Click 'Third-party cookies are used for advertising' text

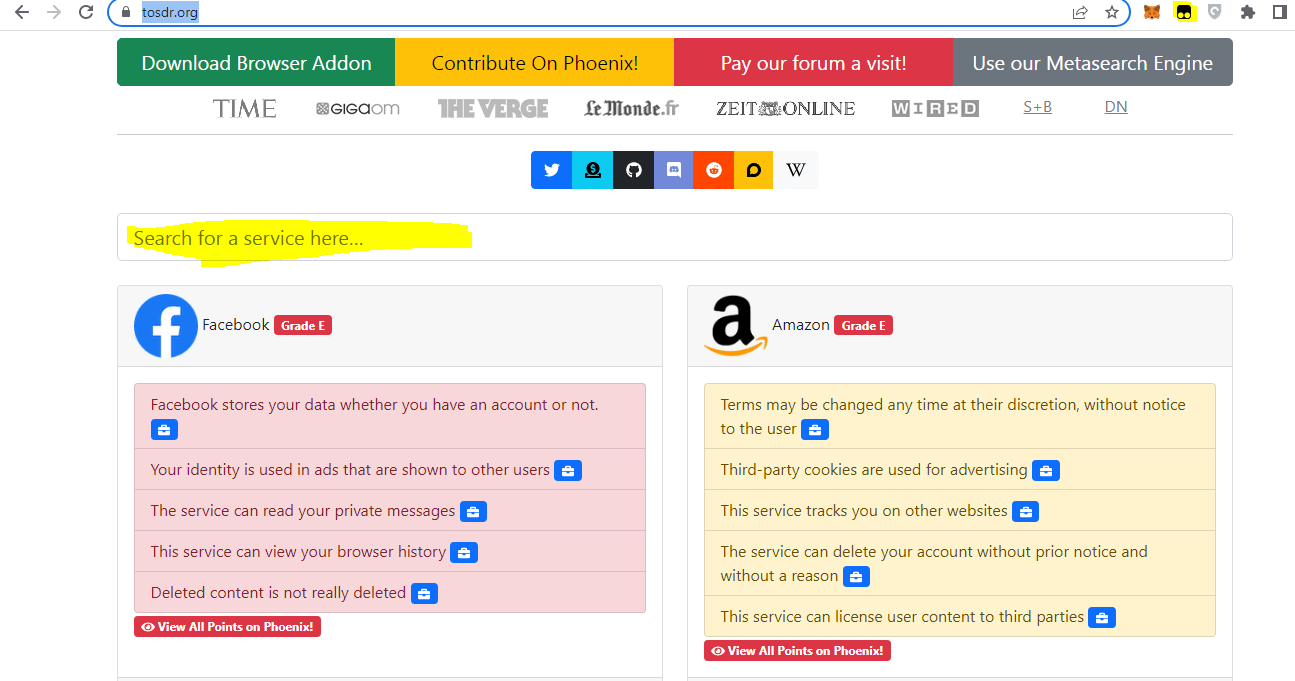tap(874, 470)
